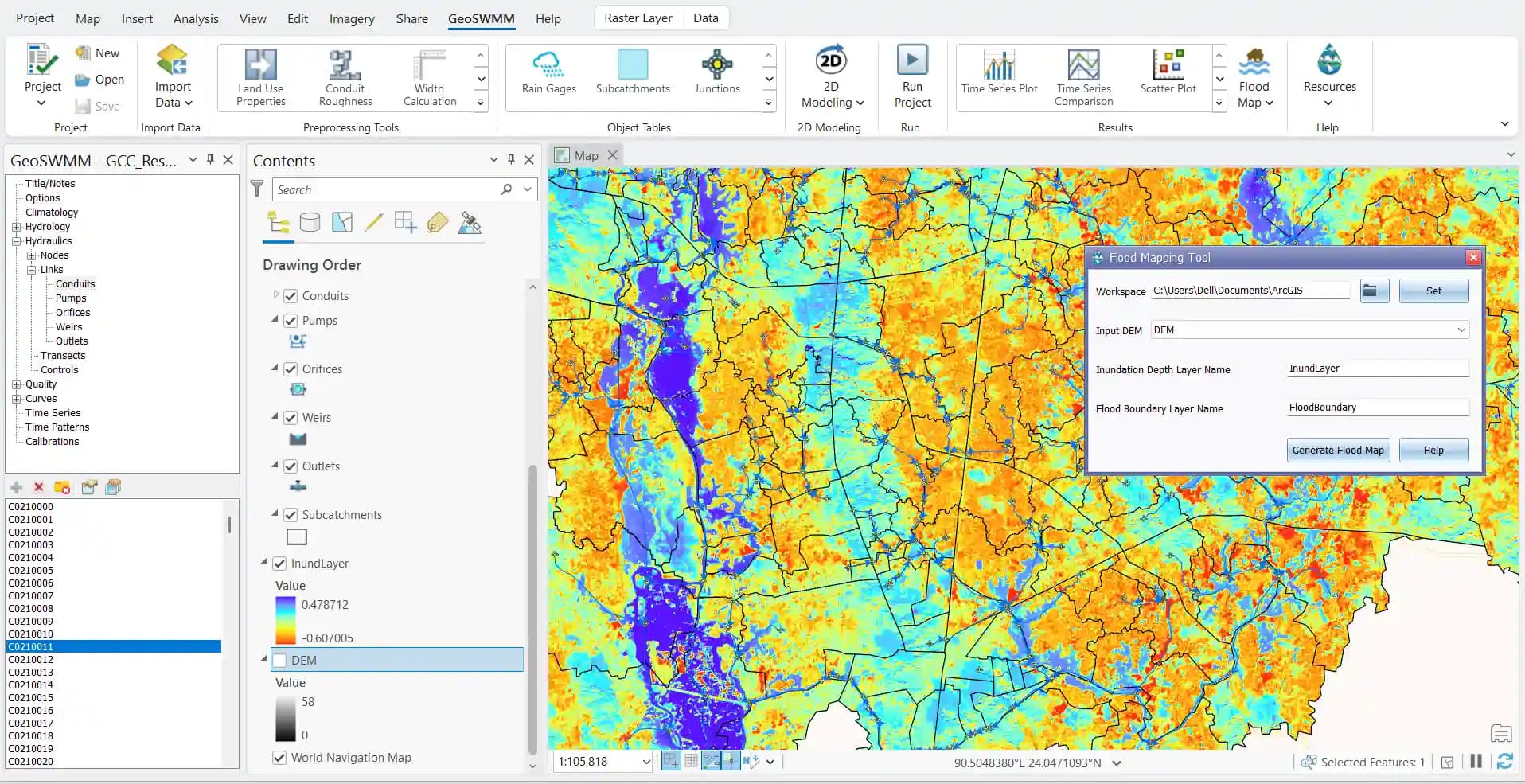Expand the Hydrology tree node

[x=16, y=227]
